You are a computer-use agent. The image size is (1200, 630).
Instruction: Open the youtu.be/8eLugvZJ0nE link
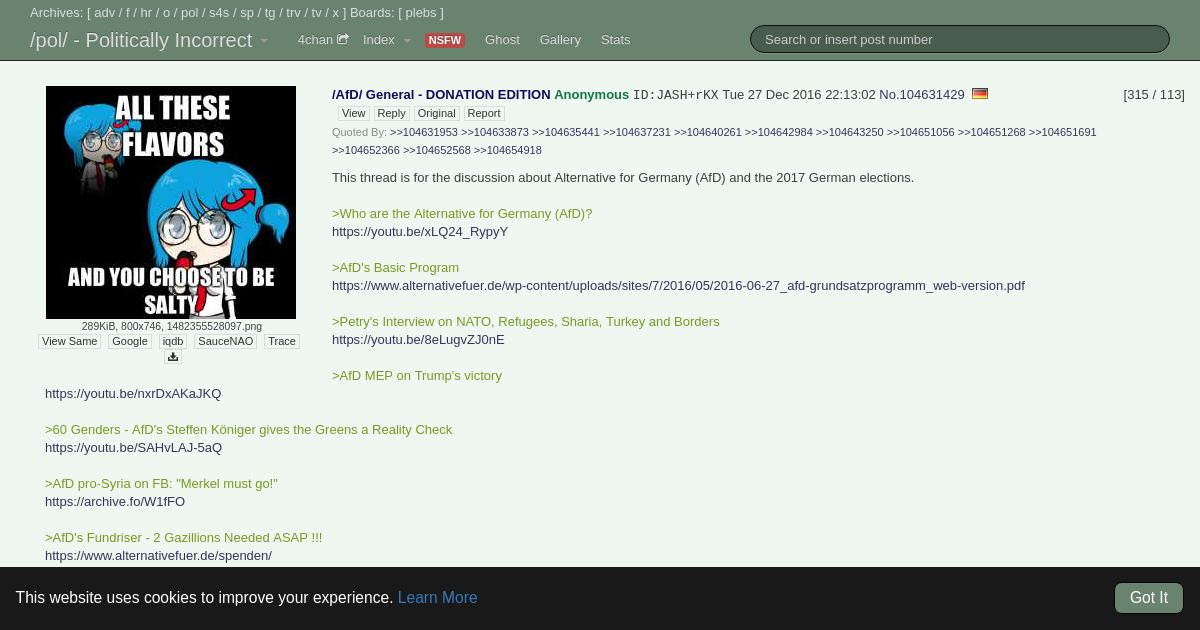[418, 339]
